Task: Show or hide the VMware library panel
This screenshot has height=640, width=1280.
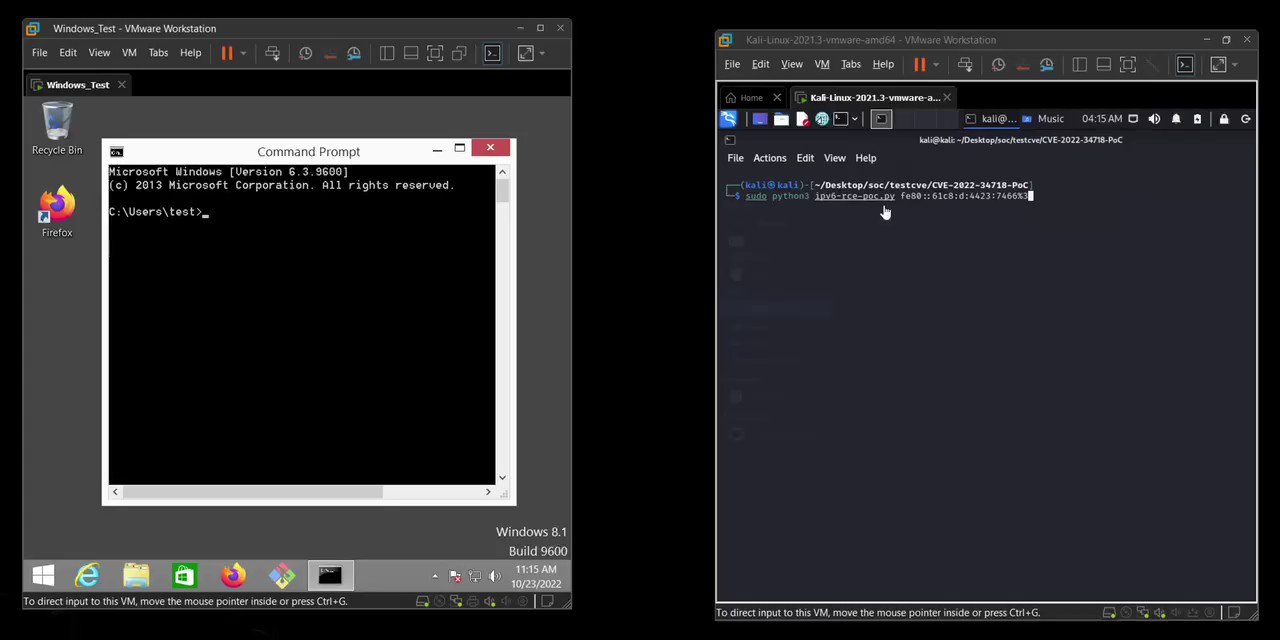Action: click(x=387, y=53)
